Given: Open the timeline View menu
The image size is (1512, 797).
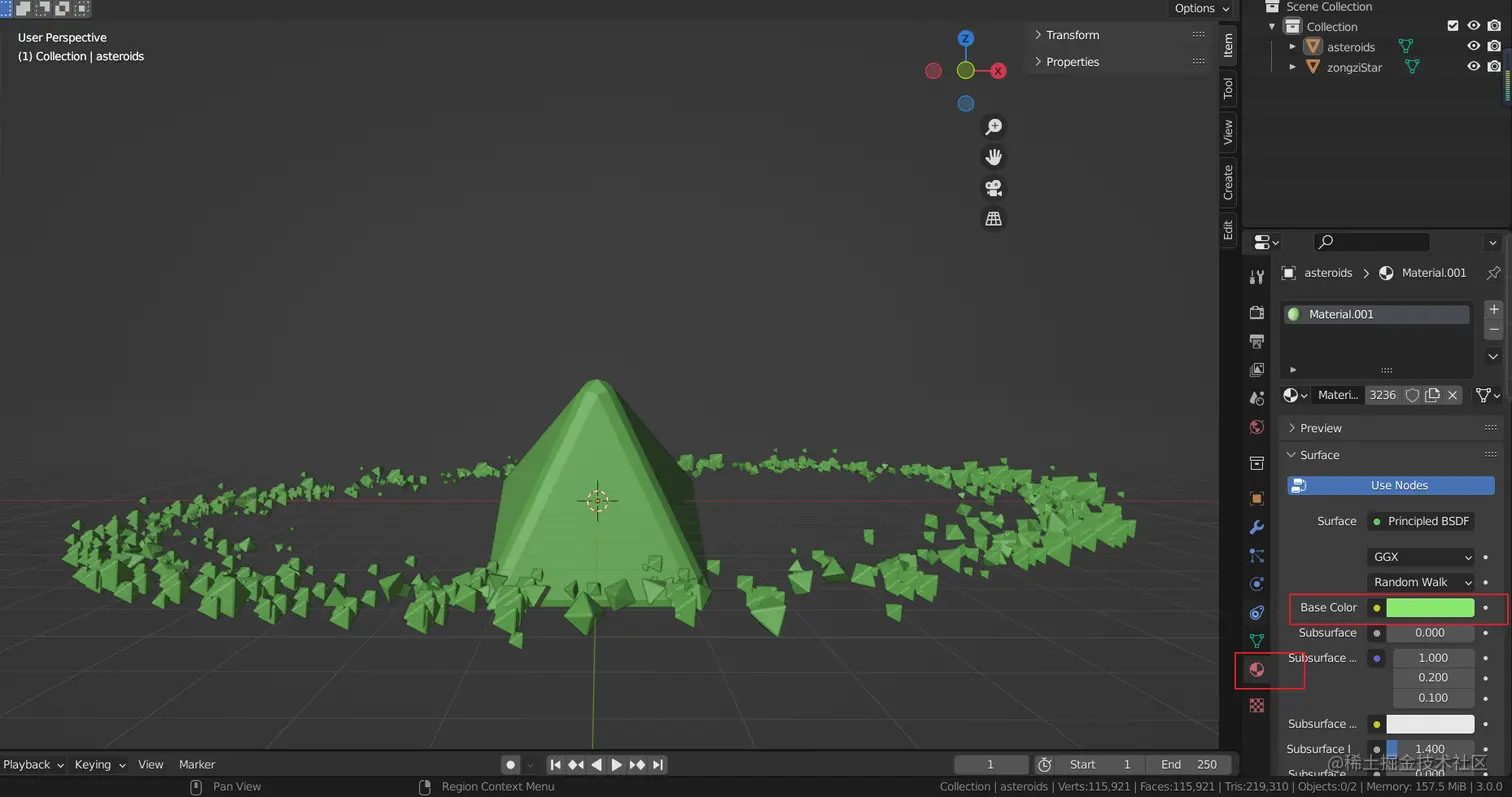Looking at the screenshot, I should [151, 765].
